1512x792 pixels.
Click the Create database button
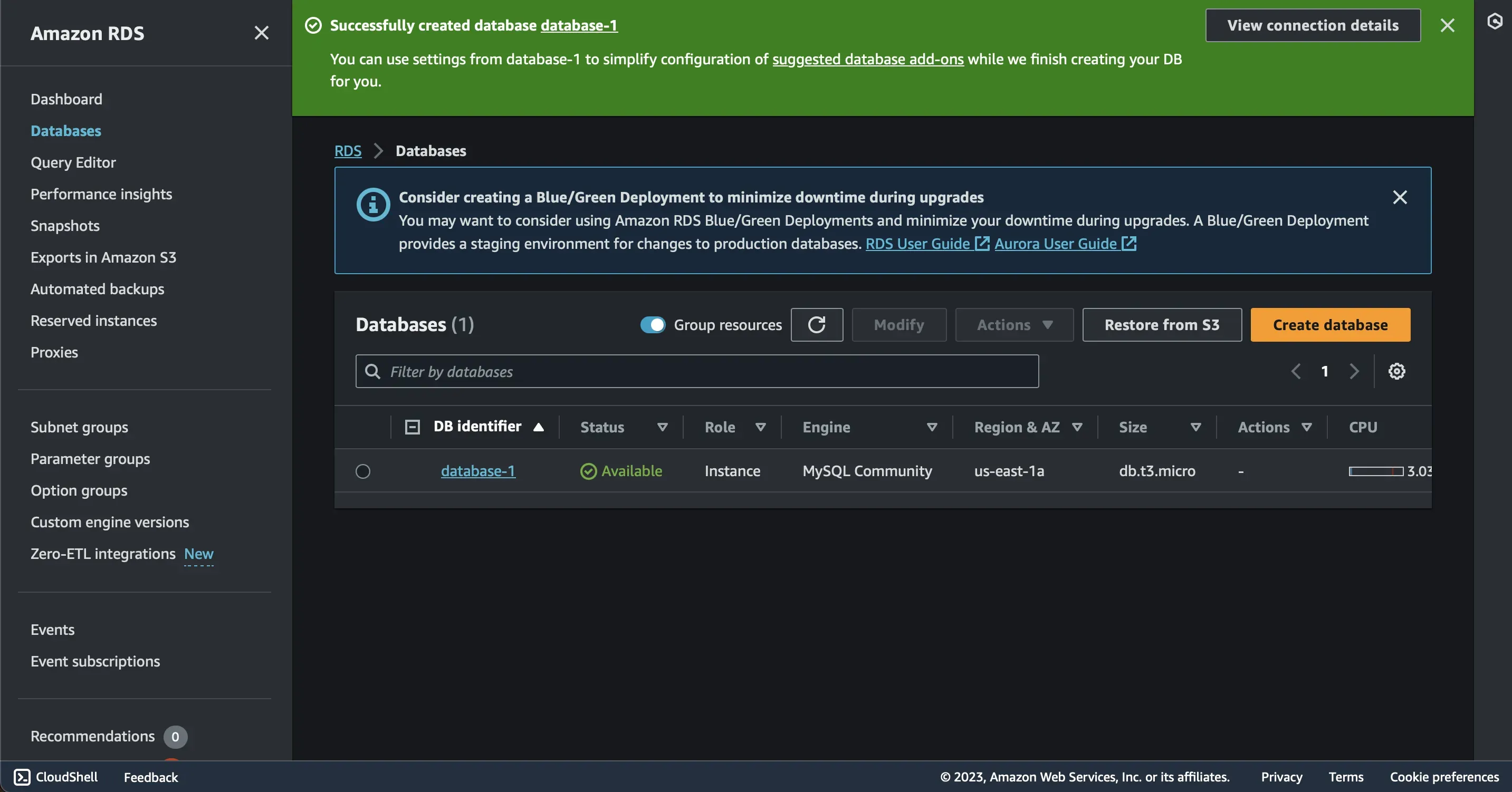click(1330, 324)
